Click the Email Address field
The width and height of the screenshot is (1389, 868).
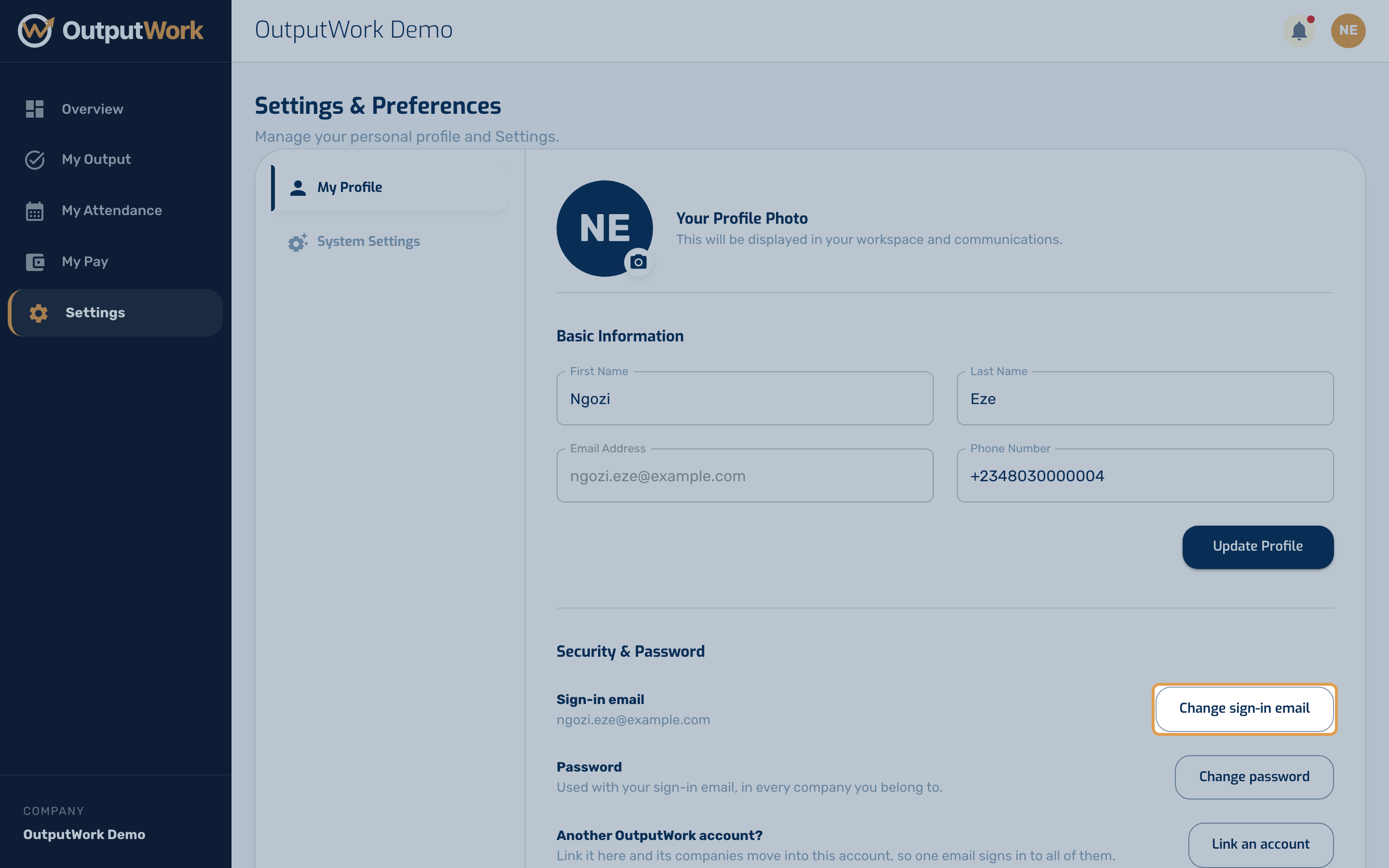coord(745,475)
